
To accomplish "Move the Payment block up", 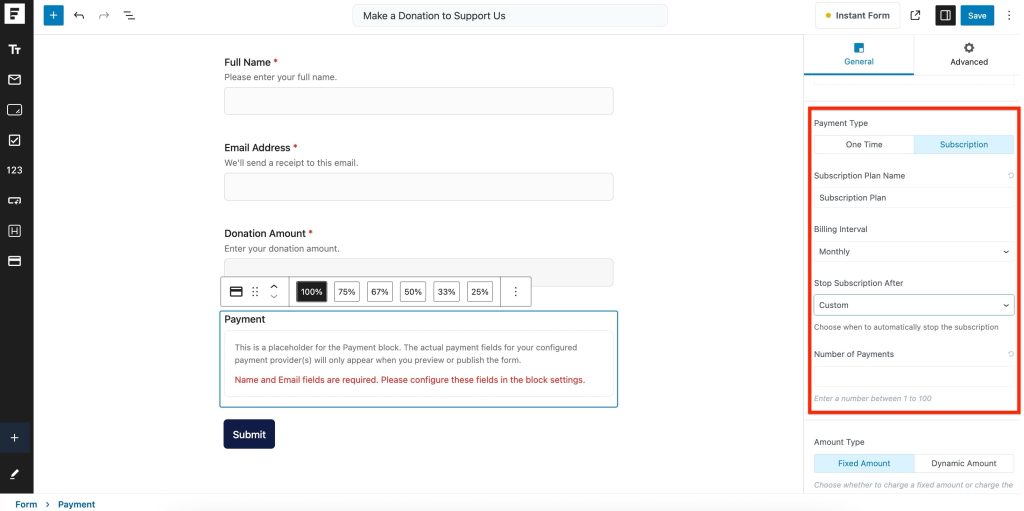I will coord(274,286).
